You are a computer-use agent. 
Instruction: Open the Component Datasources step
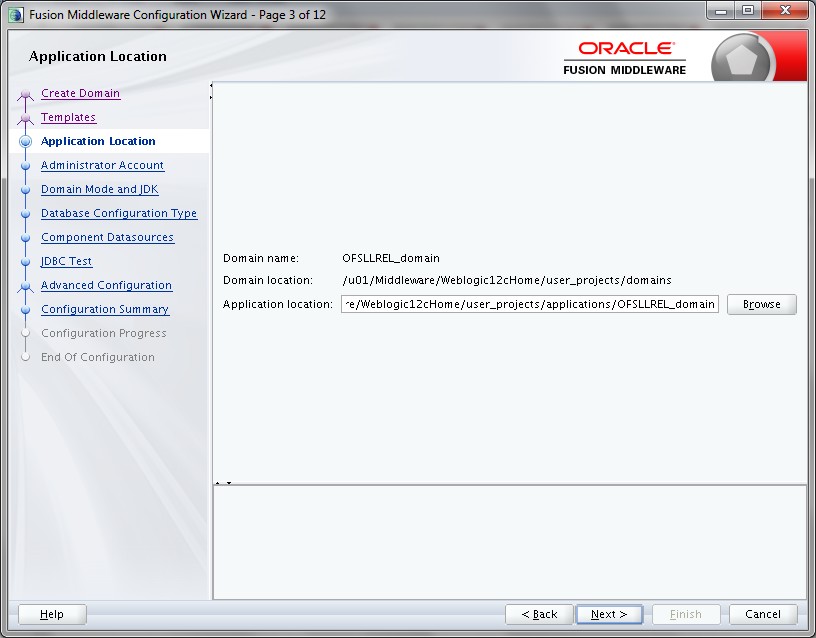pyautogui.click(x=107, y=237)
